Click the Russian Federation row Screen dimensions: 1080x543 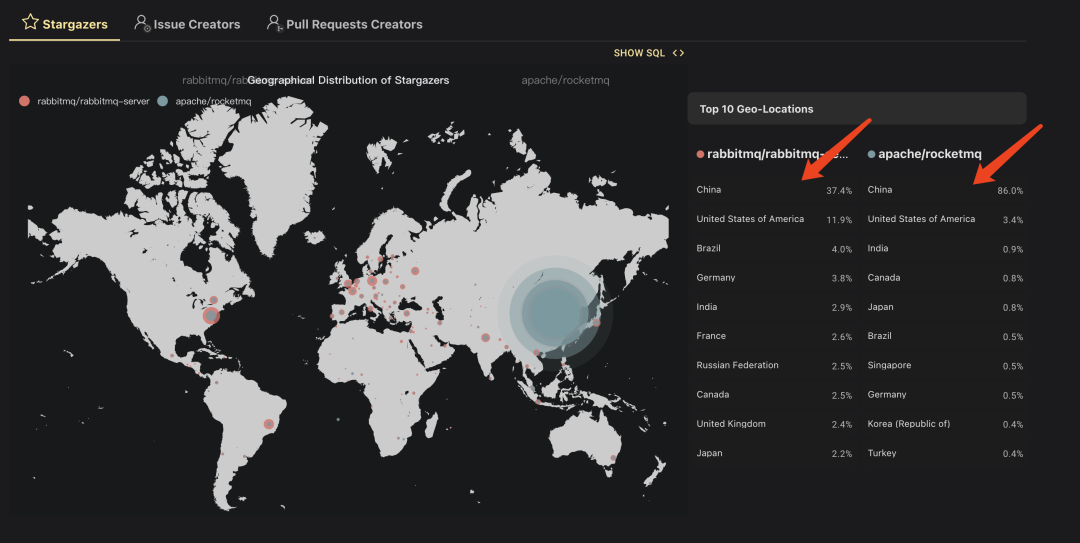coord(774,366)
